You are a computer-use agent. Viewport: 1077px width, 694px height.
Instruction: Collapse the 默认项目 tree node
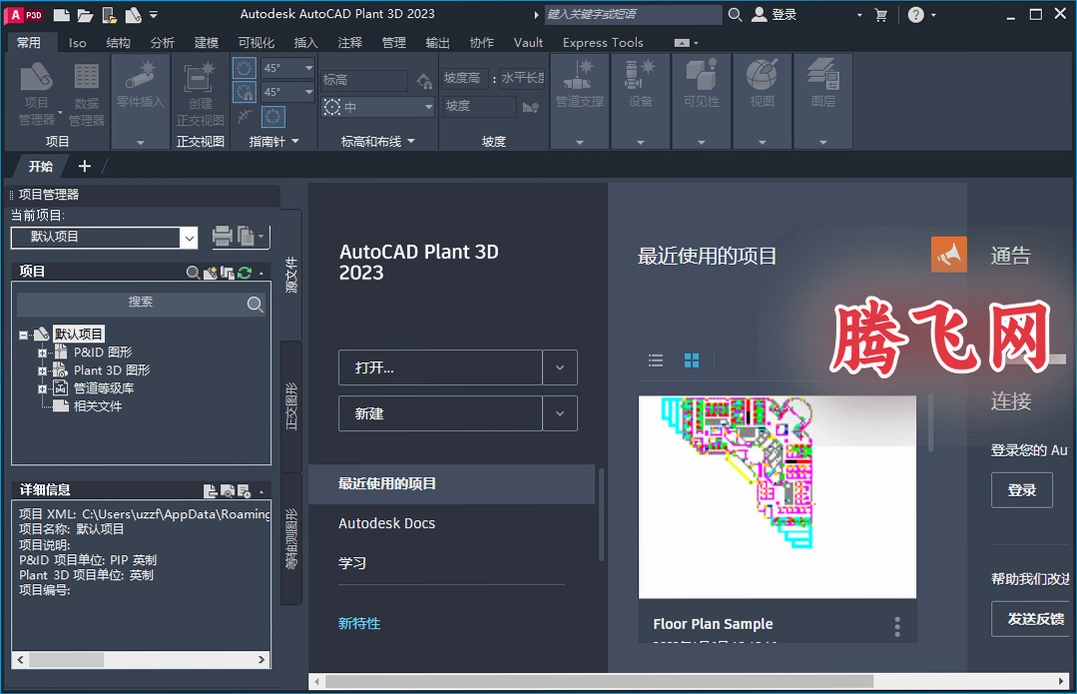24,335
